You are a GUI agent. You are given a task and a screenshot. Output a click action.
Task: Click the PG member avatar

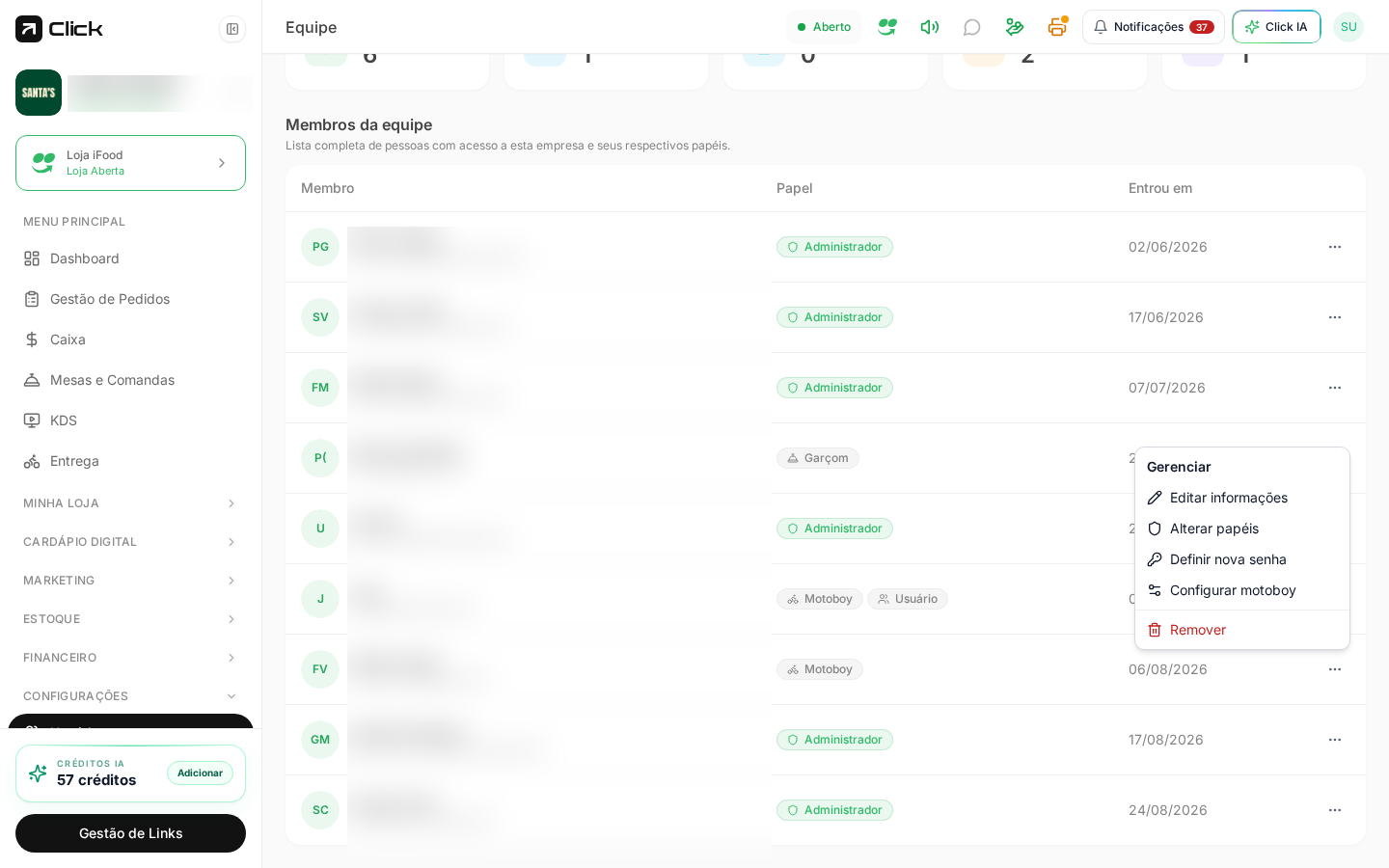[320, 247]
